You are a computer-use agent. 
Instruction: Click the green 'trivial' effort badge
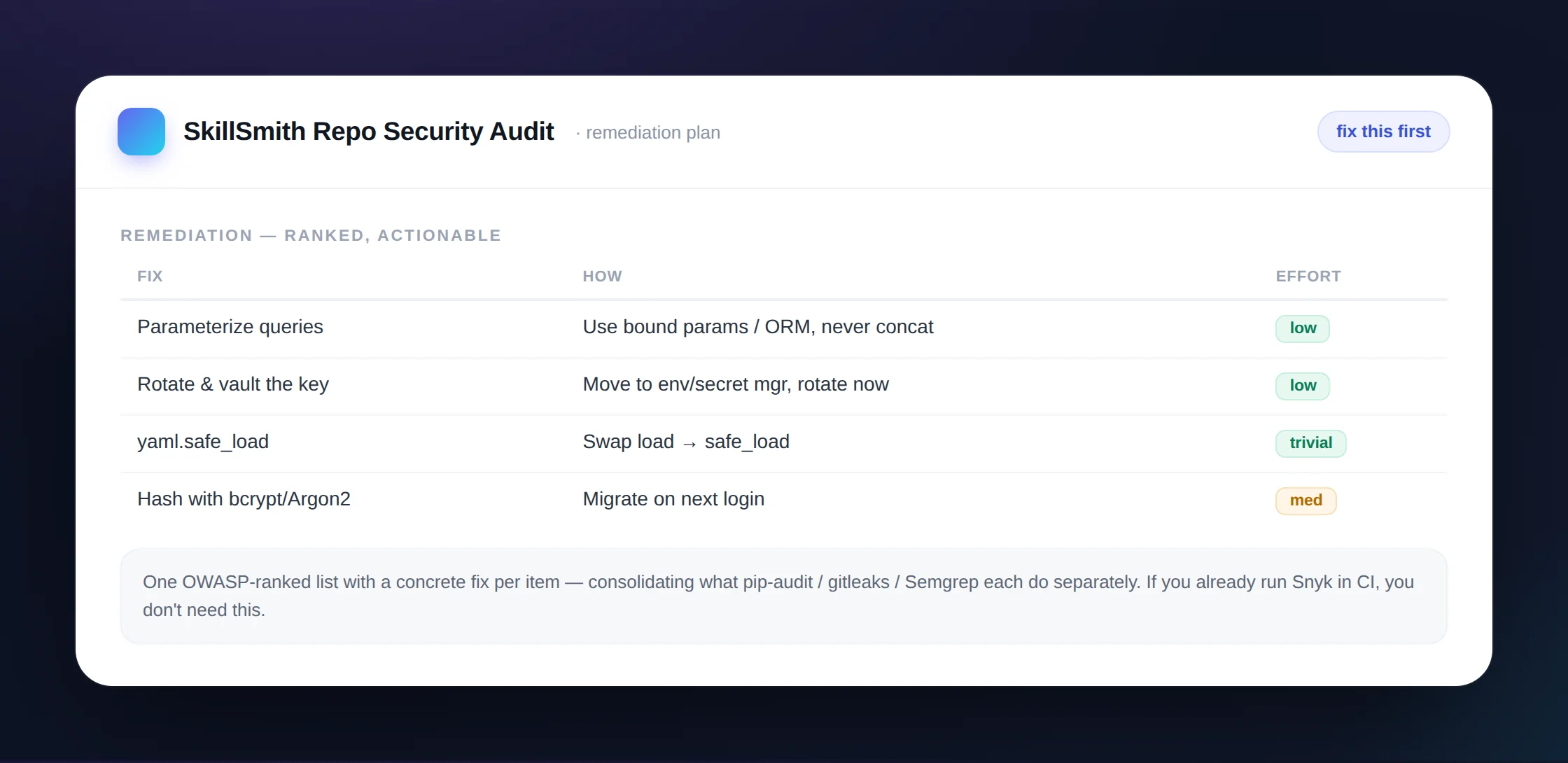[1310, 443]
